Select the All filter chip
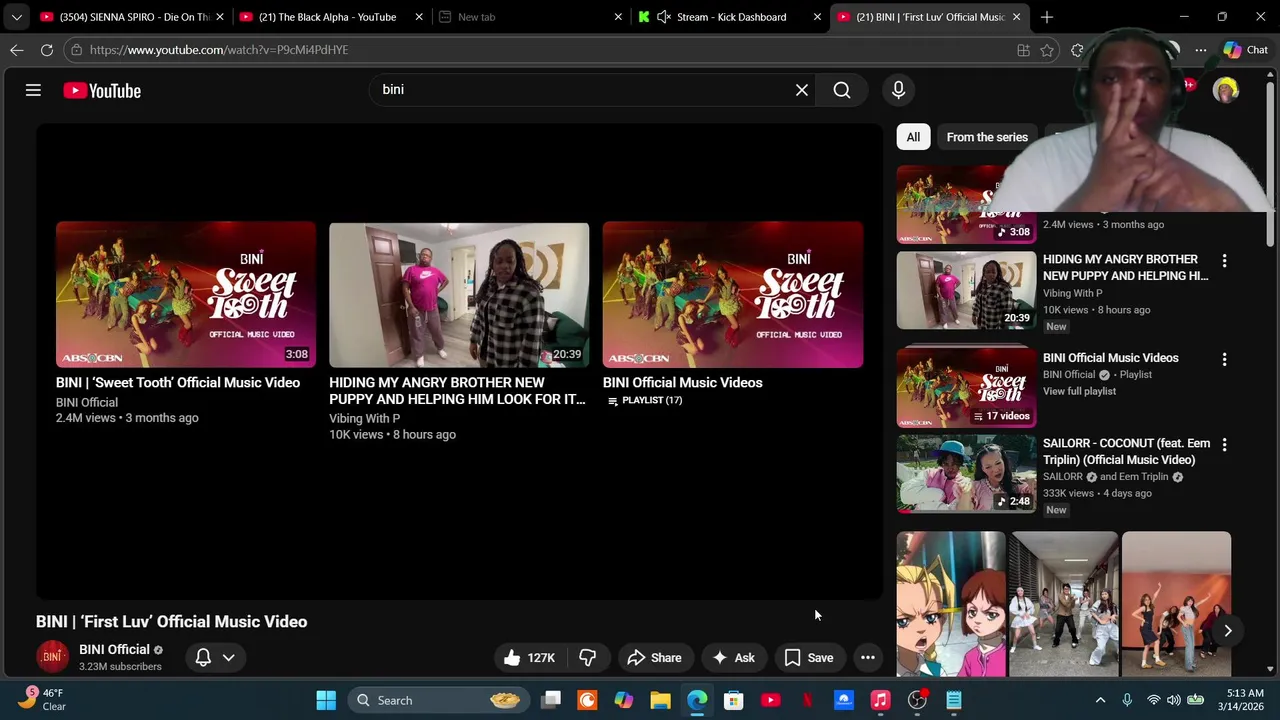This screenshot has width=1280, height=720. 913,137
